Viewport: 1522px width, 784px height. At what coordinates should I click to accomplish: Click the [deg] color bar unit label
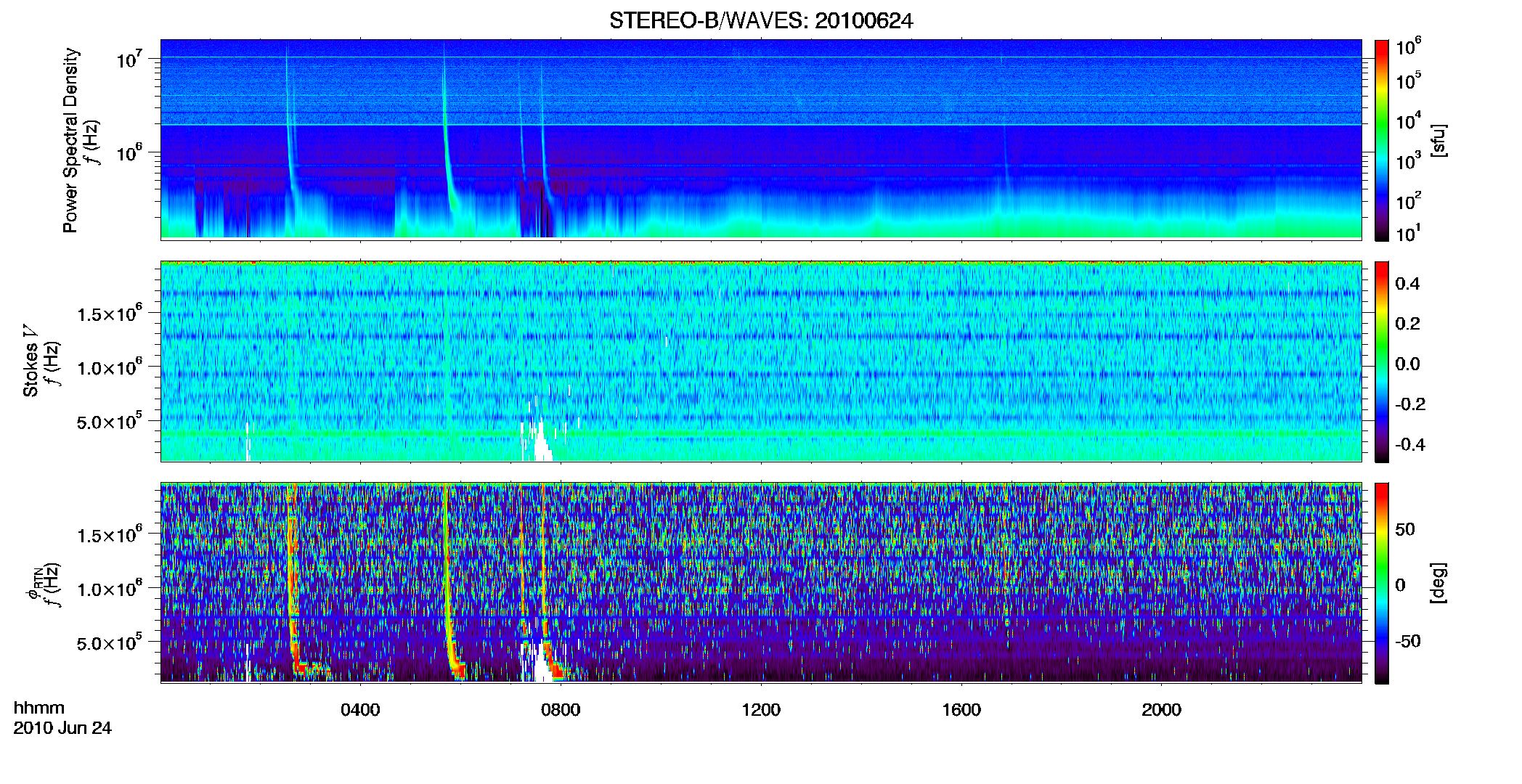coord(1438,583)
